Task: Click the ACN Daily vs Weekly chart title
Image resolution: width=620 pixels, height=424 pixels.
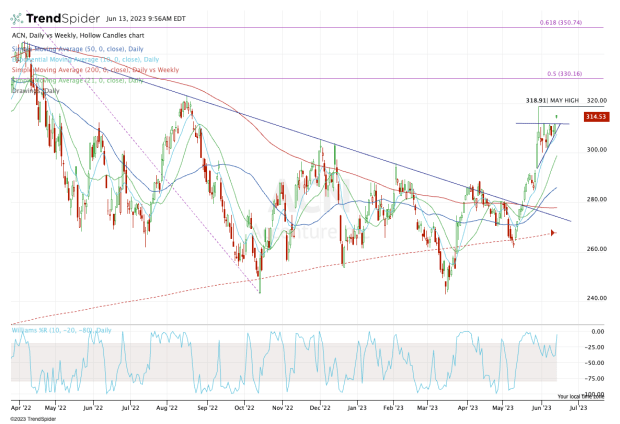Action: tap(78, 36)
